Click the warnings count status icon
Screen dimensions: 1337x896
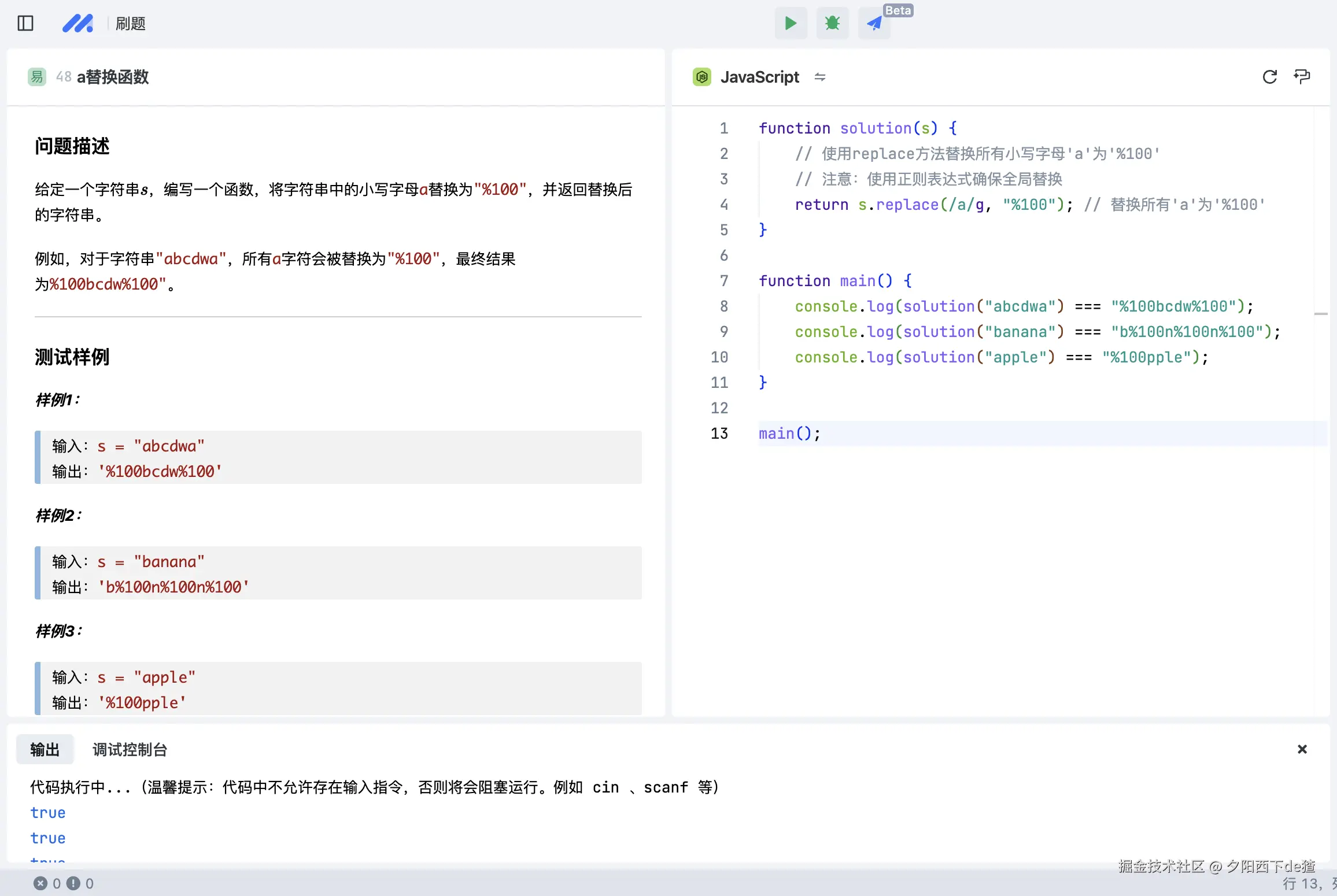[x=73, y=883]
